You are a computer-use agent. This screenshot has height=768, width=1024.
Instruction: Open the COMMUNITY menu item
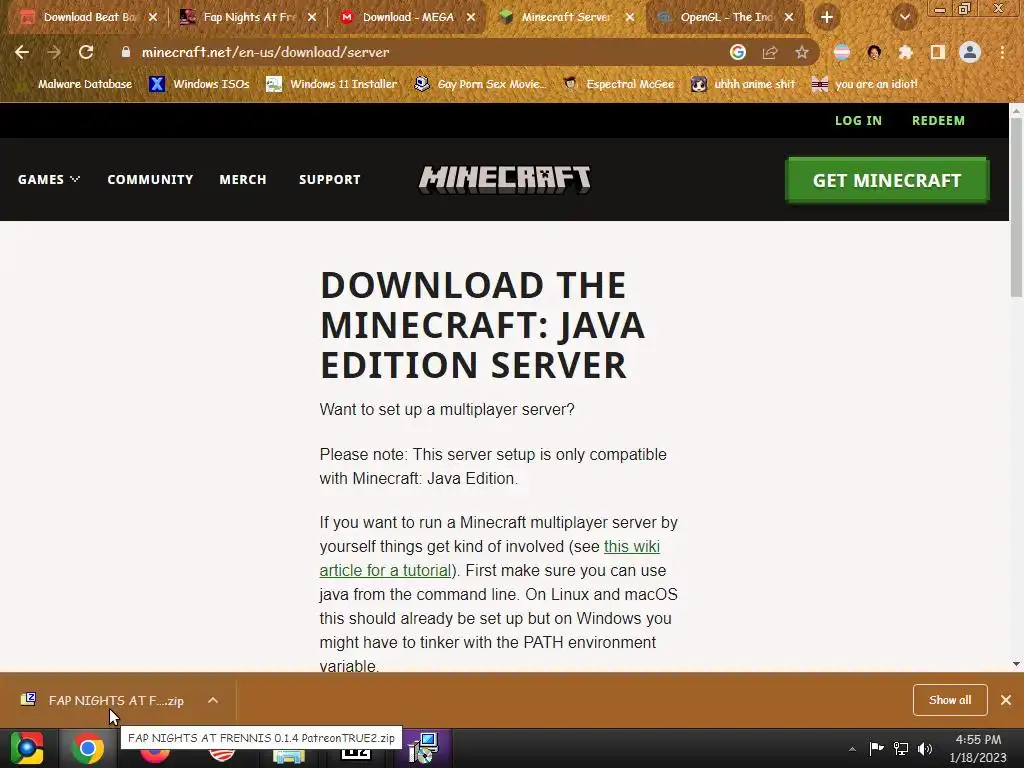150,179
